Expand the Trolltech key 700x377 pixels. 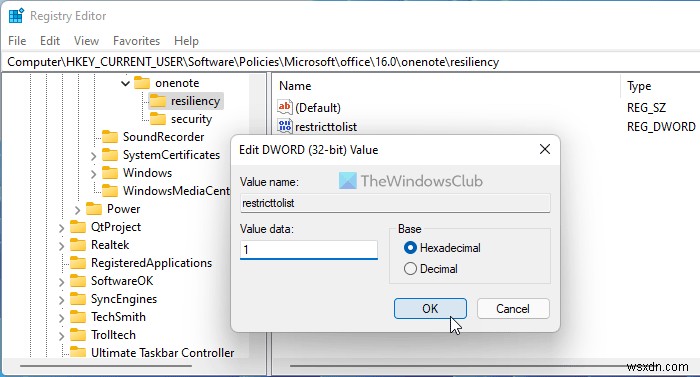61,336
